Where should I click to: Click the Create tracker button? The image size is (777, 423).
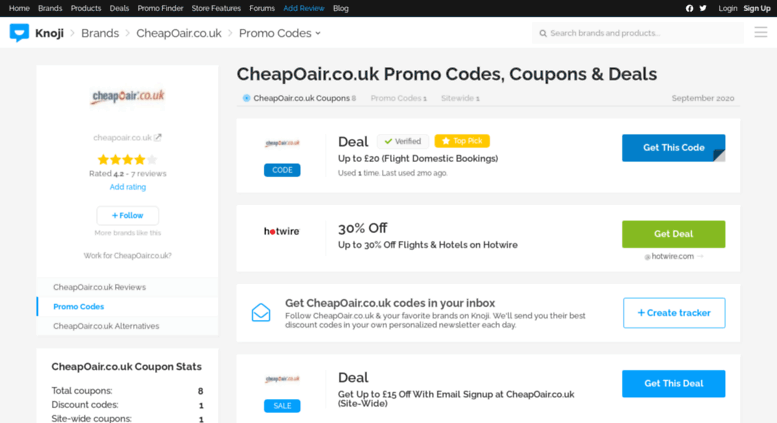click(674, 313)
